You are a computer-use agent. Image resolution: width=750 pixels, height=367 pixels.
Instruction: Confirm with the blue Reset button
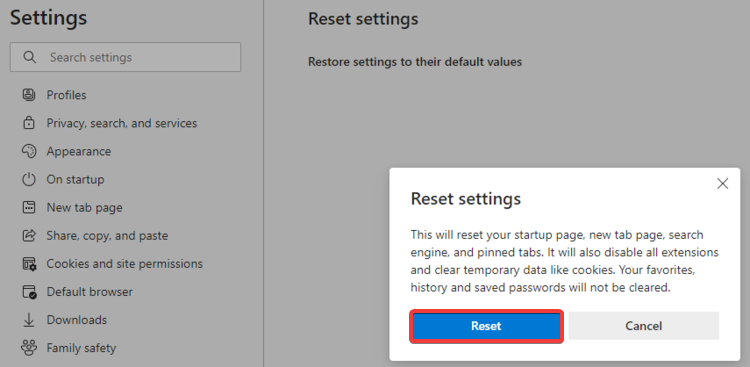click(x=486, y=326)
